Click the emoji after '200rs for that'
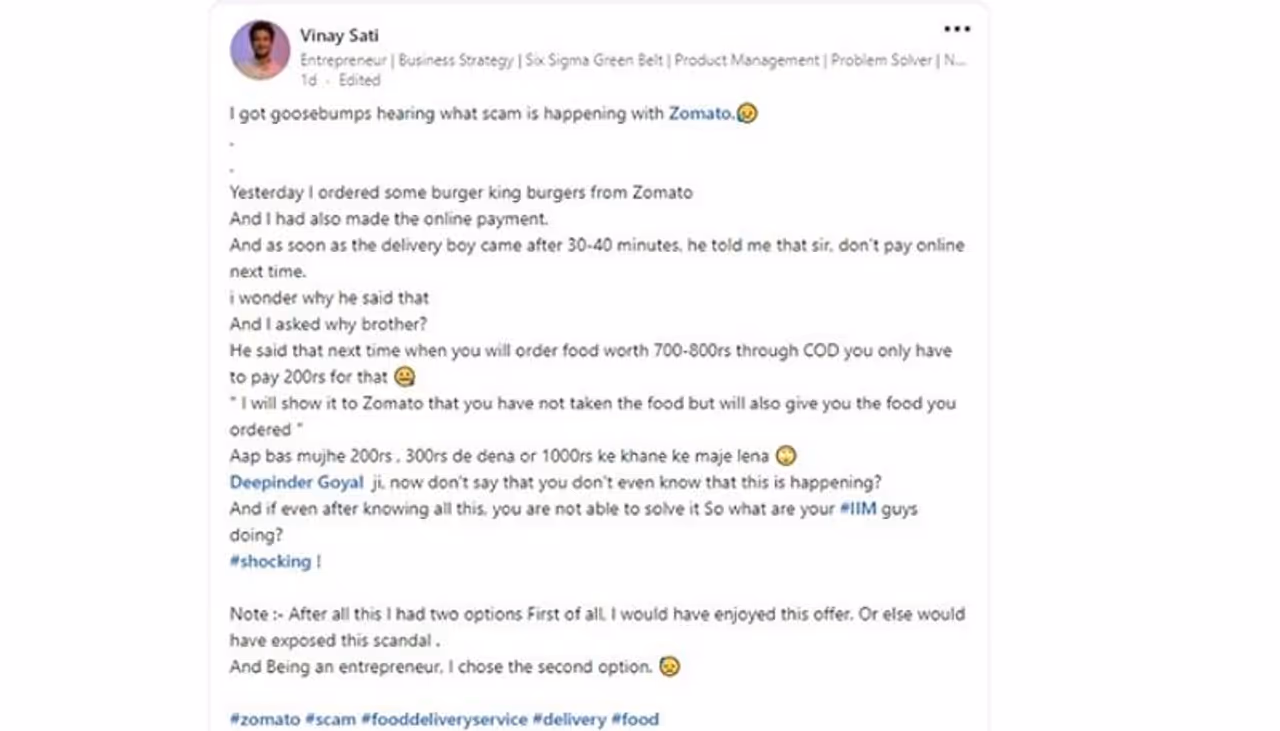The height and width of the screenshot is (731, 1280). click(x=405, y=378)
